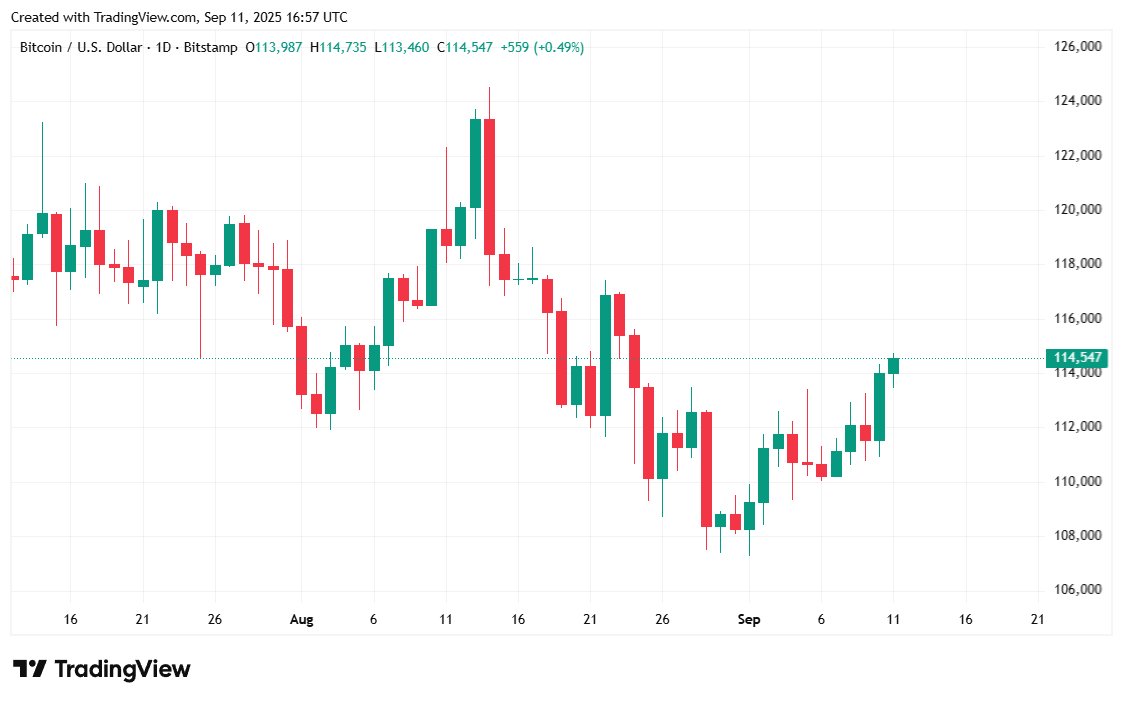The height and width of the screenshot is (703, 1123).
Task: Click the high value H114,735
Action: click(339, 47)
